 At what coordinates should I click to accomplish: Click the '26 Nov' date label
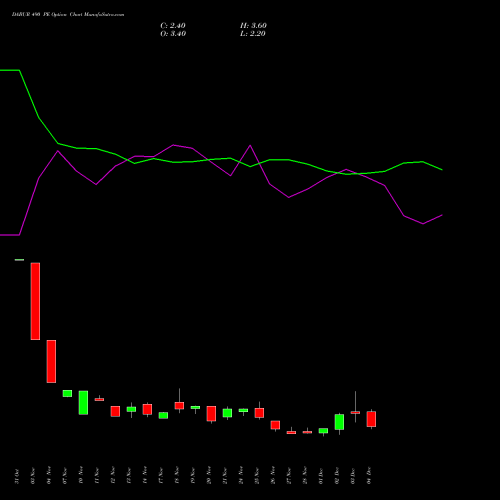click(x=273, y=476)
